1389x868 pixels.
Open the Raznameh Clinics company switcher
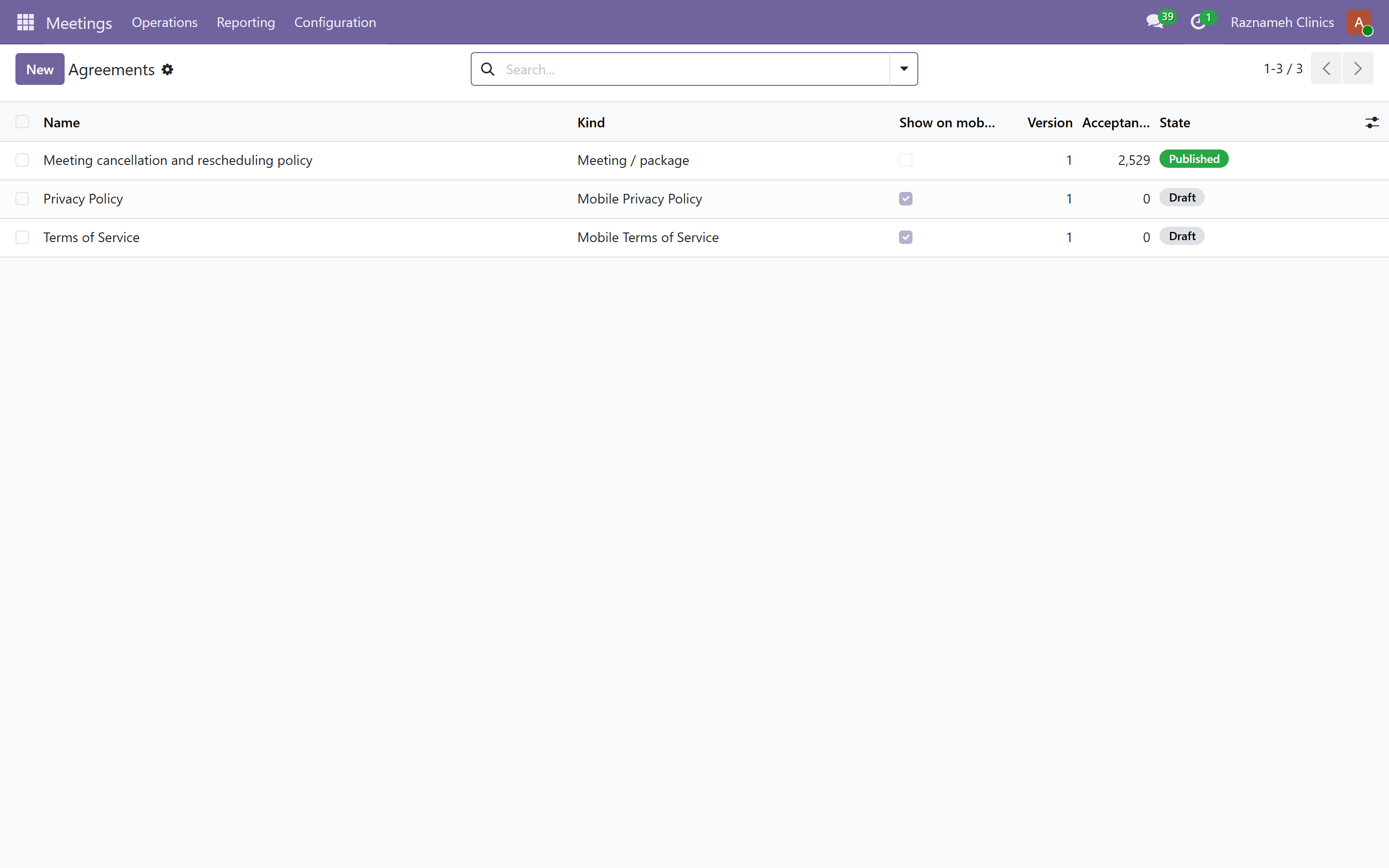[x=1281, y=22]
